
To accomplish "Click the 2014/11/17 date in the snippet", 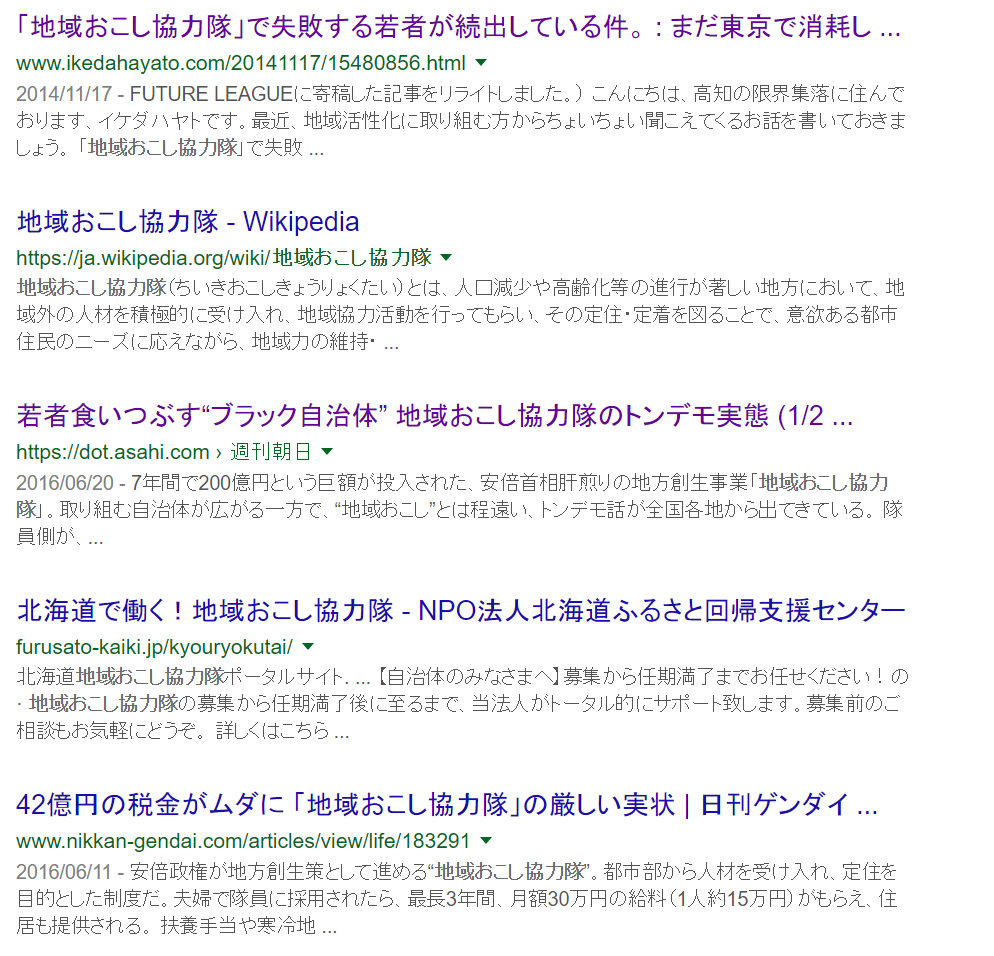I will (x=64, y=94).
